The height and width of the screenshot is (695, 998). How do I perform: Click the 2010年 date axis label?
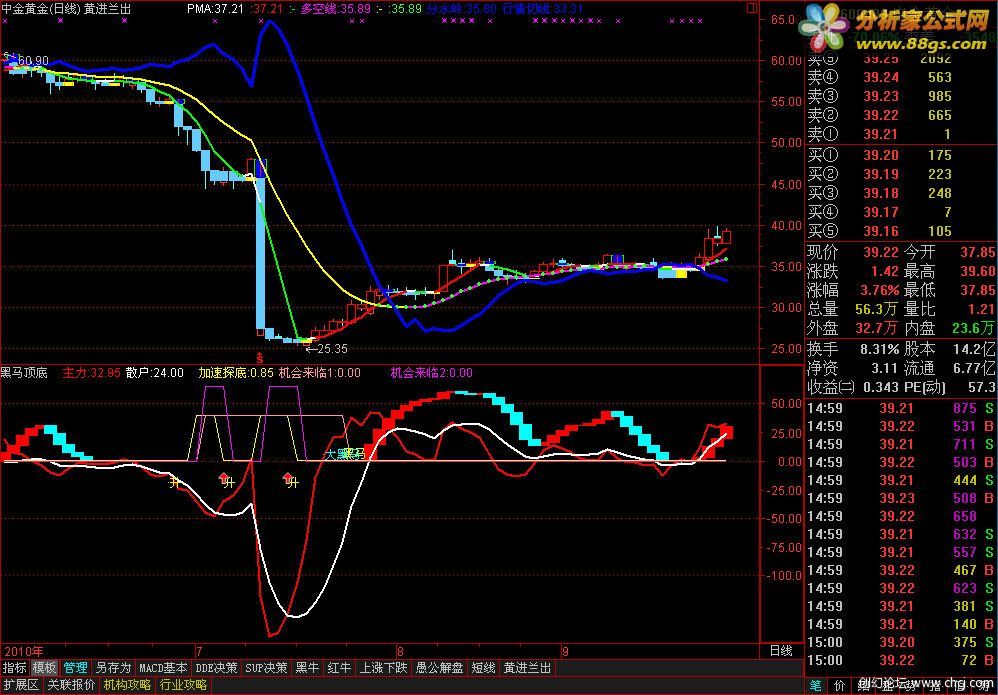coord(24,652)
